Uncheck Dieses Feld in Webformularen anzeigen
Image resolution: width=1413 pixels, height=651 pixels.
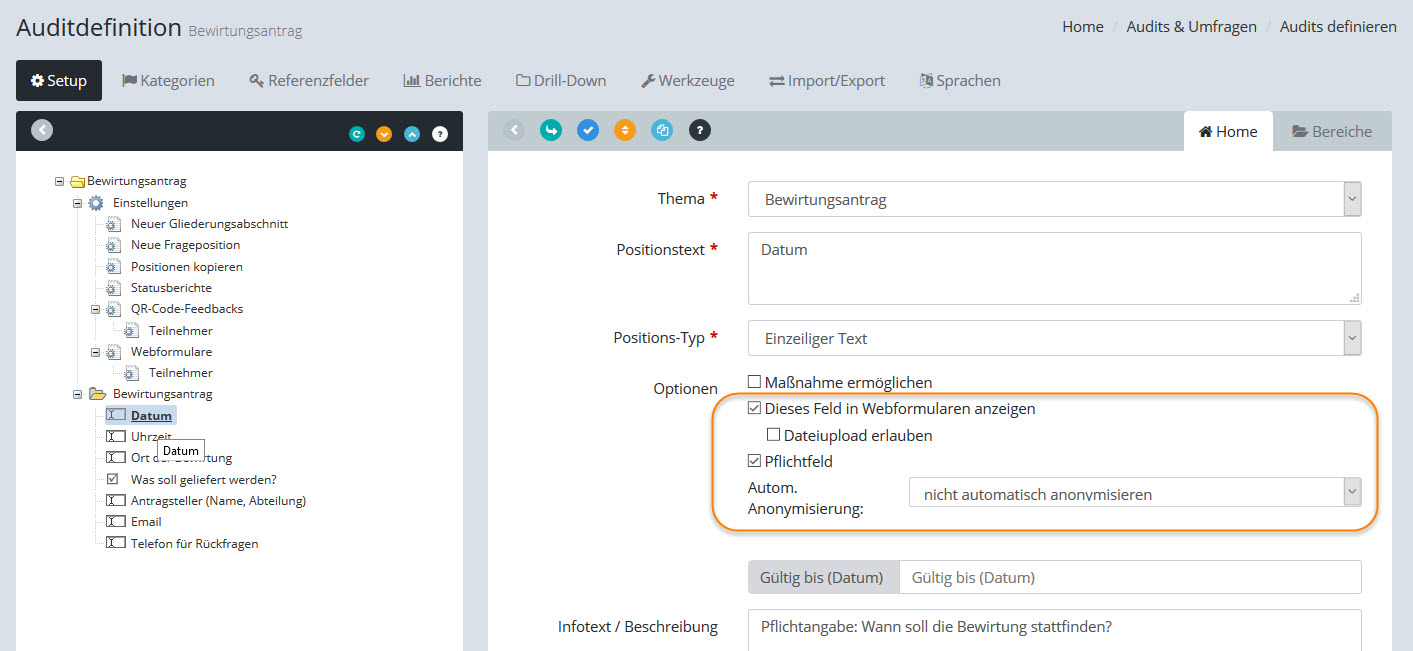click(755, 408)
